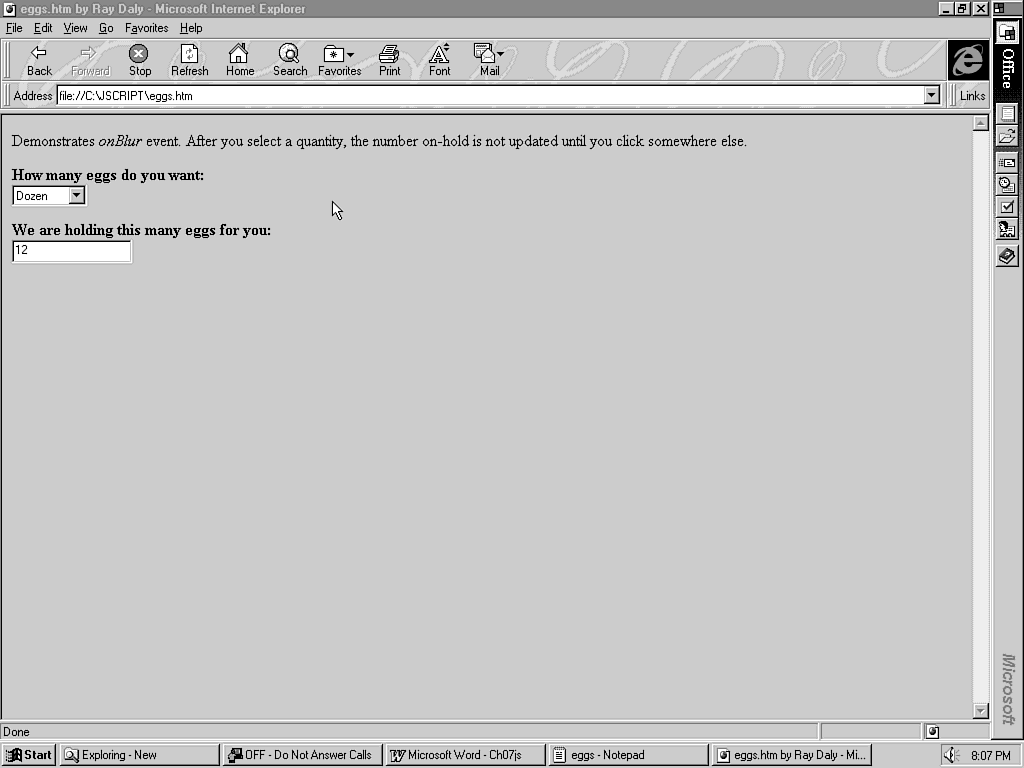Click the "How many eggs do you want:" label
This screenshot has height=768, width=1024.
click(x=108, y=175)
